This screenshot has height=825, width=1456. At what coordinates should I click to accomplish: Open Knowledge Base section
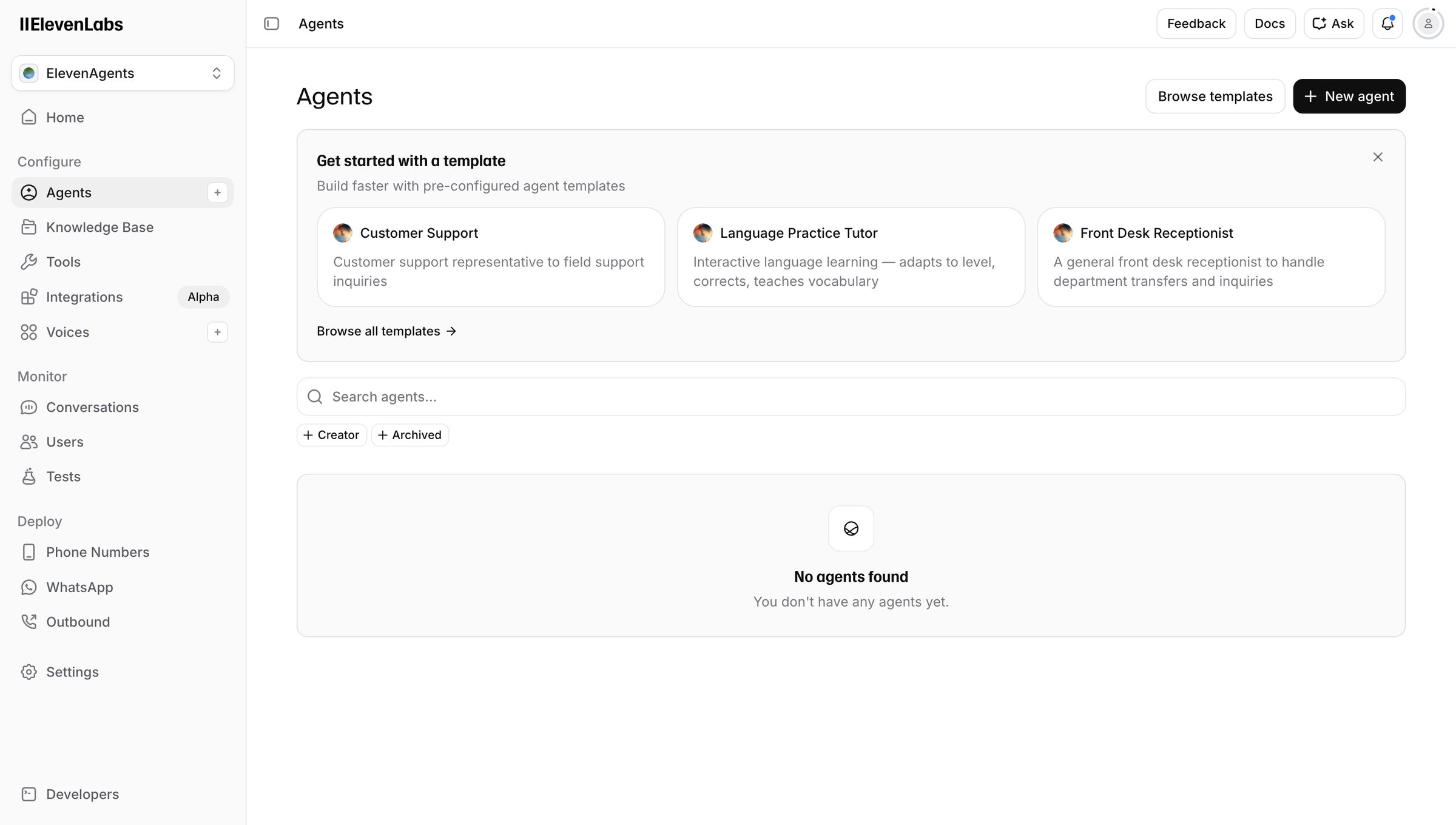[x=123, y=227]
